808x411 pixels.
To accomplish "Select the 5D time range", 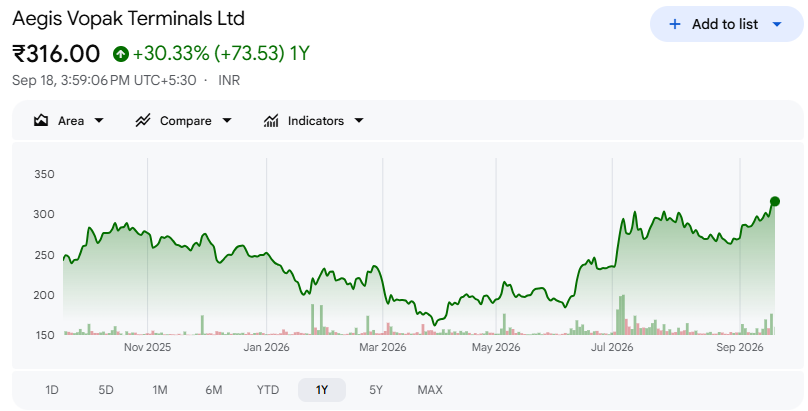I will click(106, 390).
